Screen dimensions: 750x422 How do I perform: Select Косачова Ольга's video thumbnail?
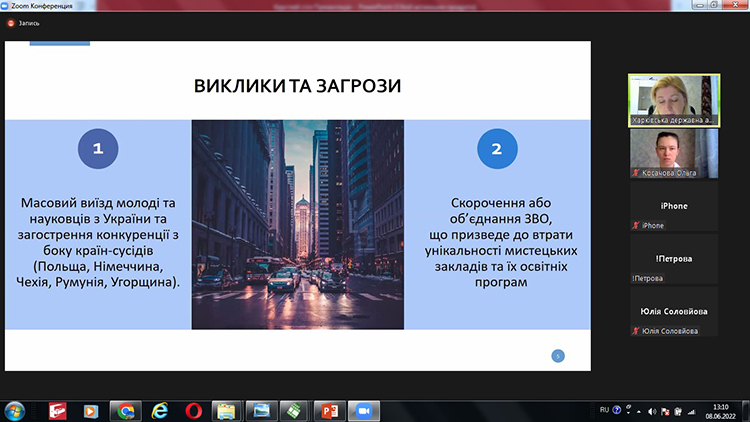coord(674,154)
